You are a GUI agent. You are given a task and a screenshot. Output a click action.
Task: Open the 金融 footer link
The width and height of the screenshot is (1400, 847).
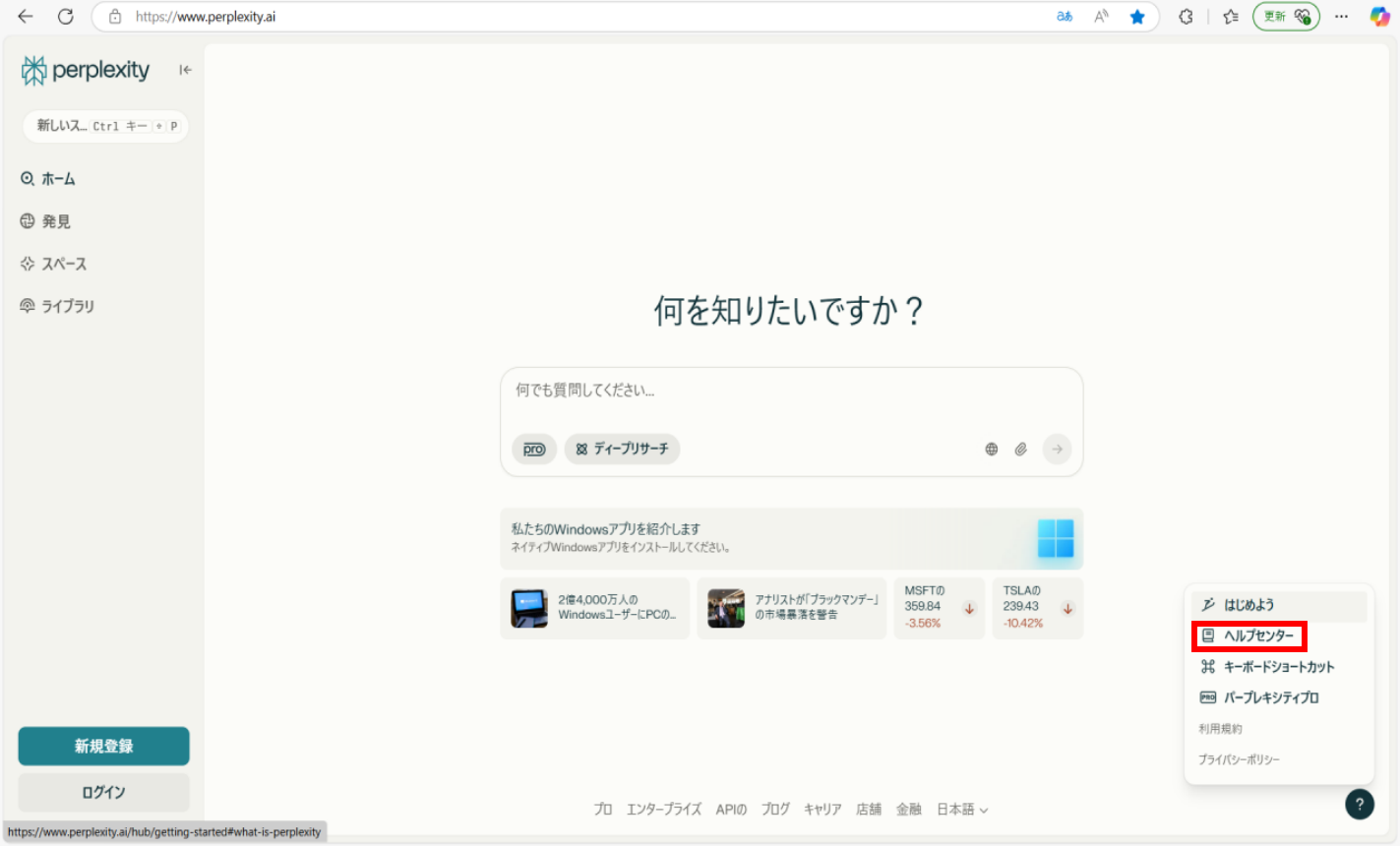click(909, 810)
